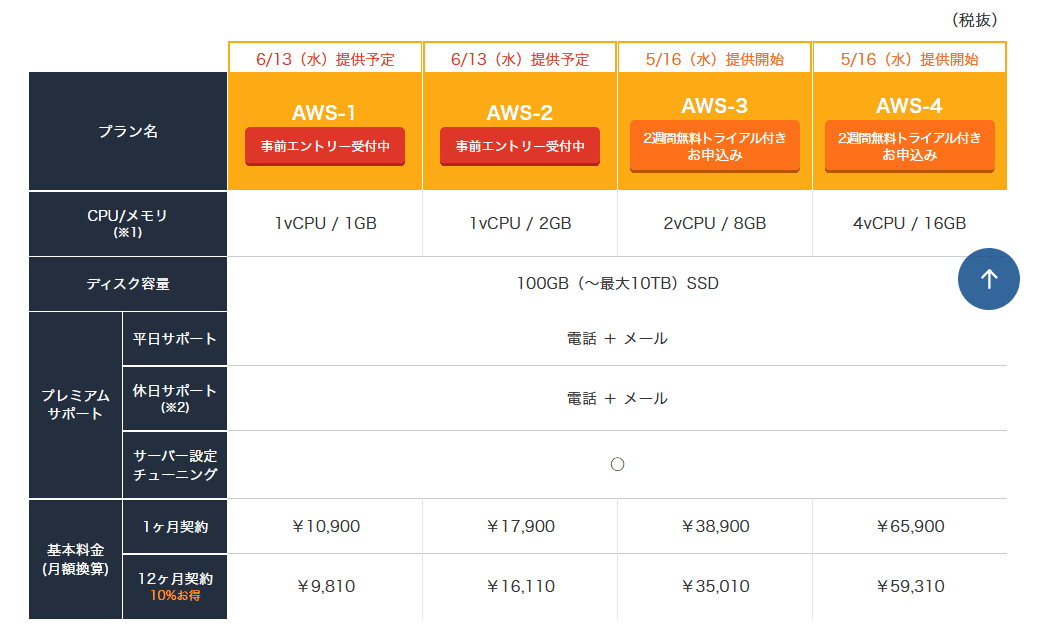1052x636 pixels.
Task: Click the 休日サポート (※2) row header
Action: (174, 399)
